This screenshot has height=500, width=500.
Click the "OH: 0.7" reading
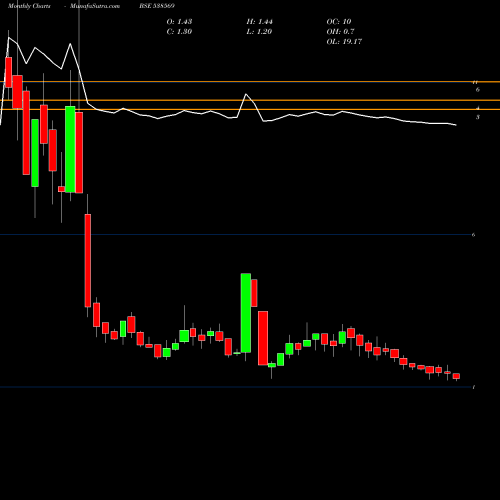pos(340,32)
